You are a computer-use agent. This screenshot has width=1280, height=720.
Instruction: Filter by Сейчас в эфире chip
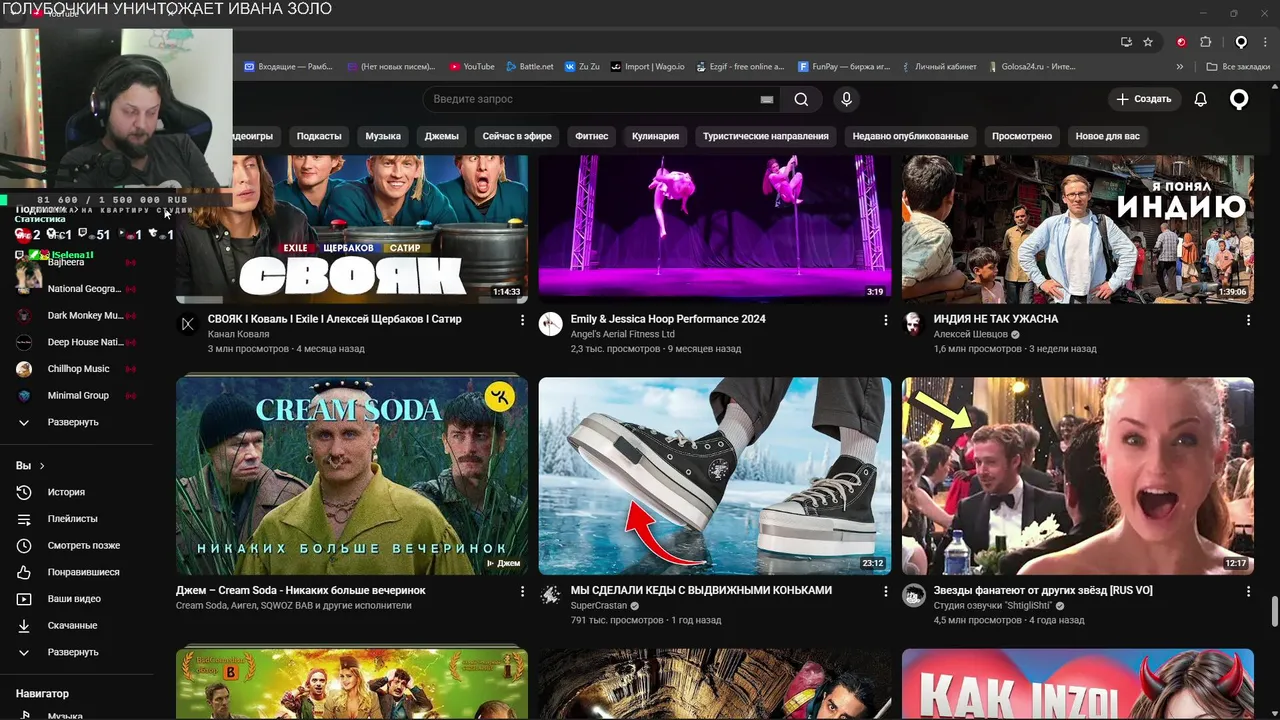click(x=517, y=136)
